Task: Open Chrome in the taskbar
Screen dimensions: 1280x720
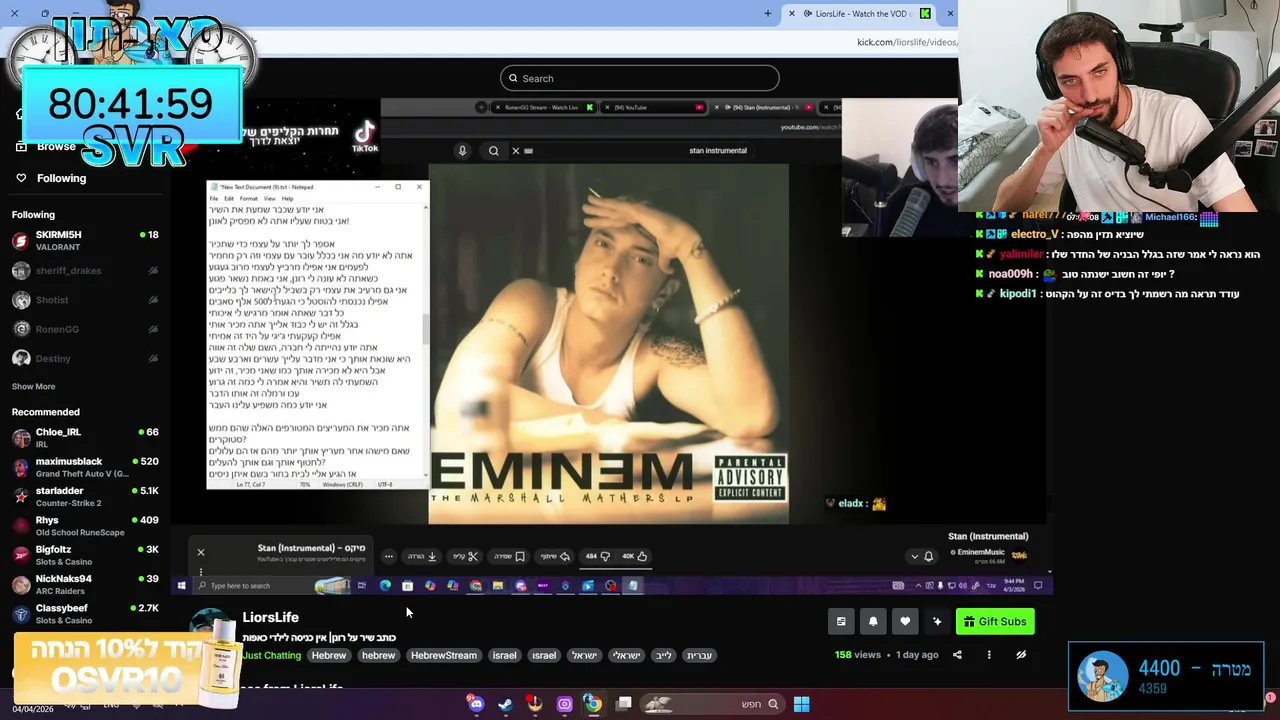Action: [593, 704]
